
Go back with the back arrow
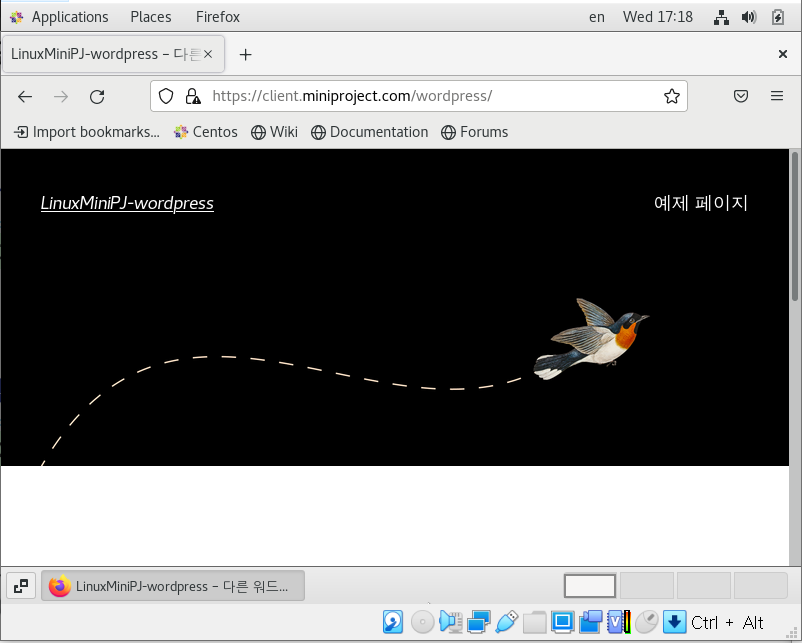click(25, 96)
